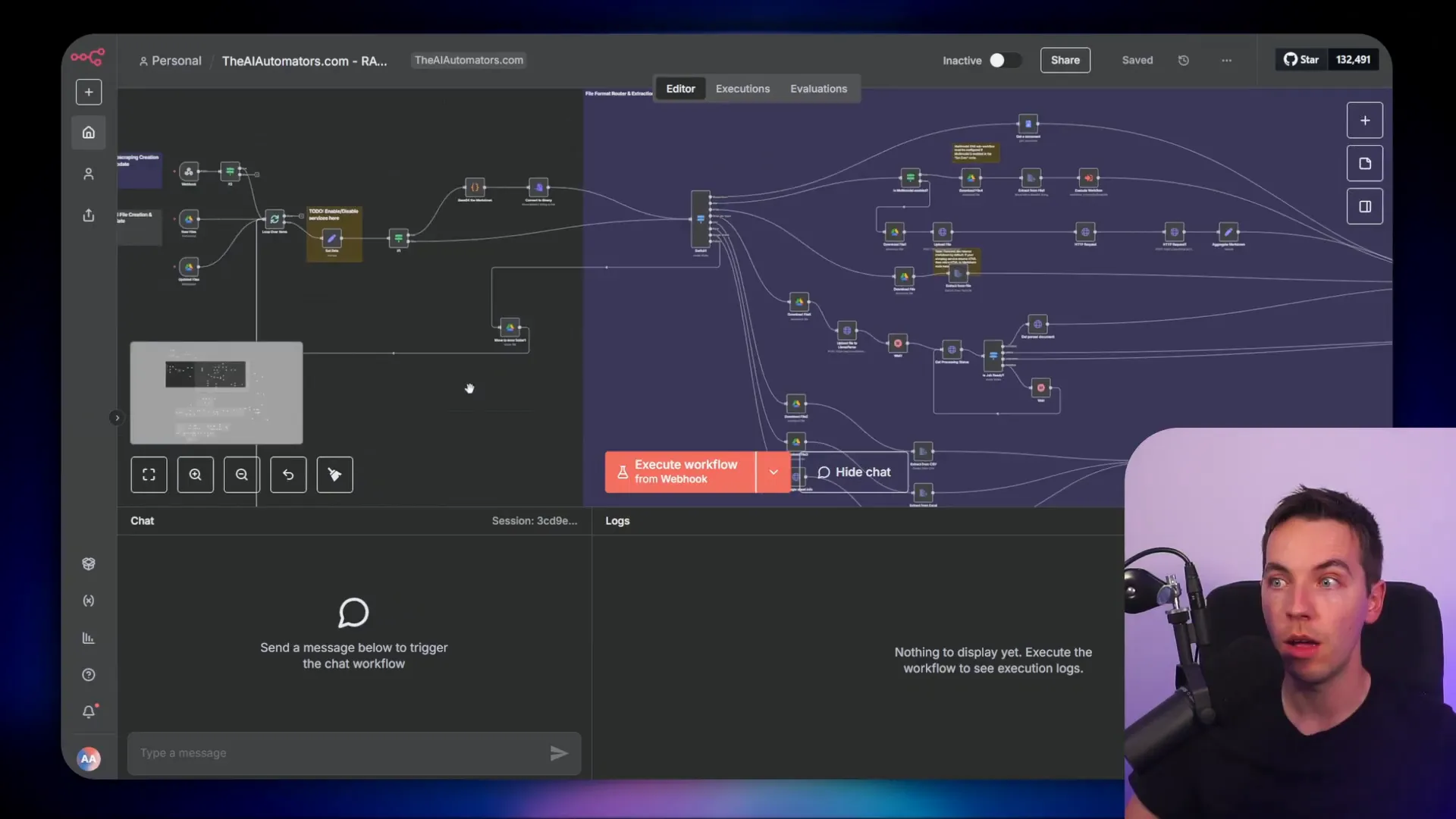This screenshot has width=1456, height=819.
Task: Select the Webhook trigger node
Action: click(x=189, y=171)
